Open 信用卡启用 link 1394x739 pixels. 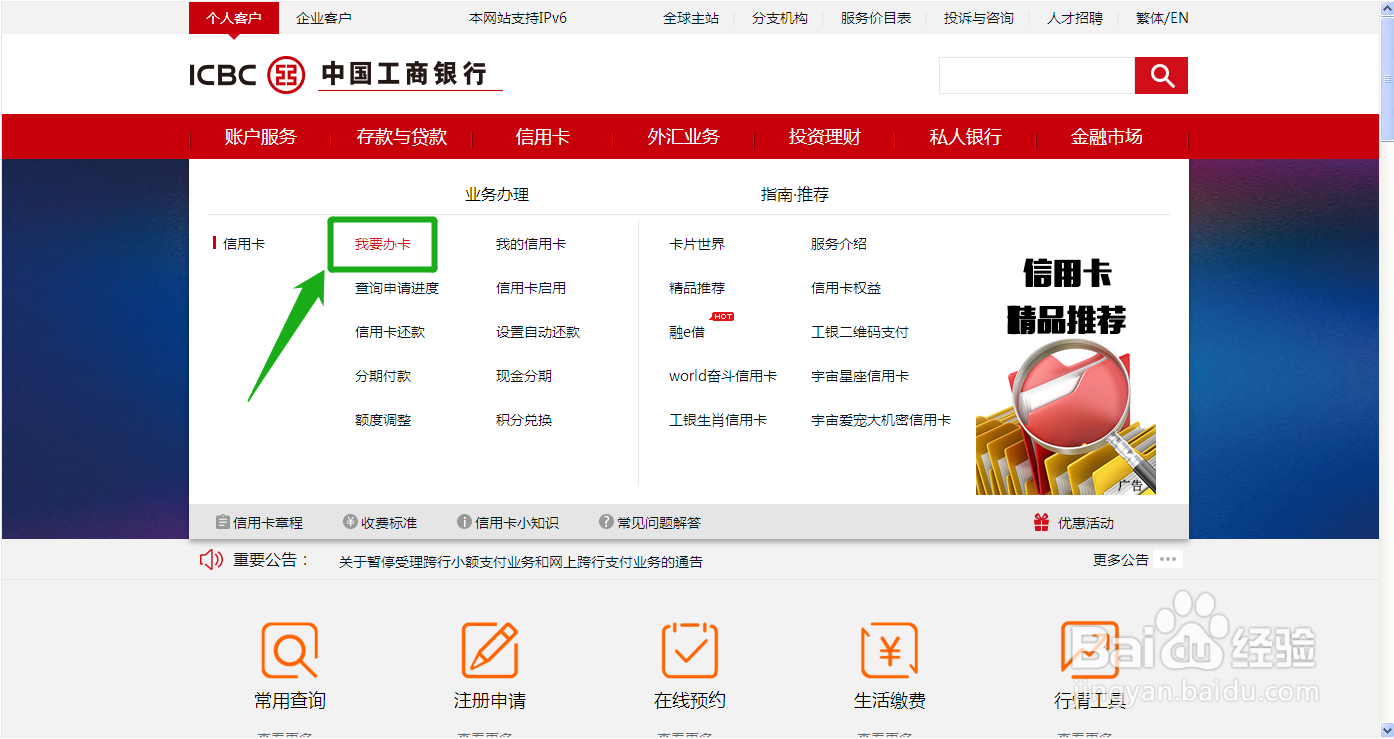(531, 288)
